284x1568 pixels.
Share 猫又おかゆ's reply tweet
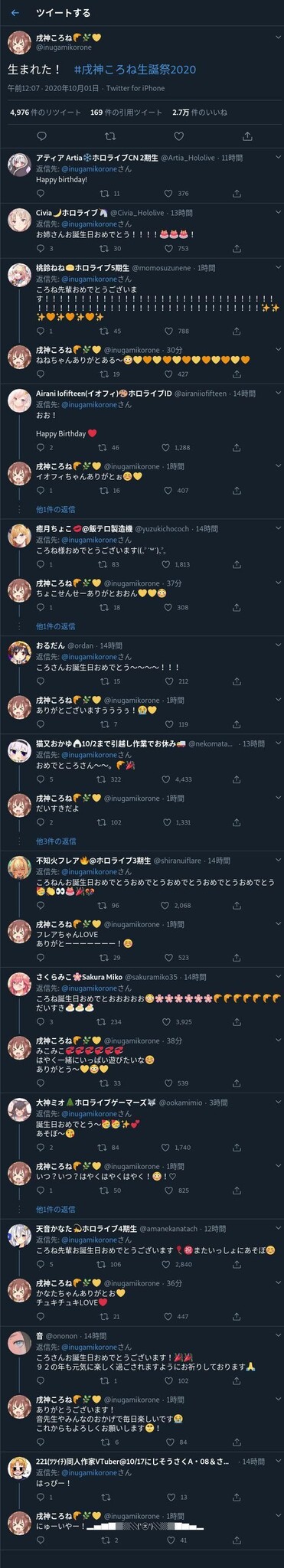(248, 779)
